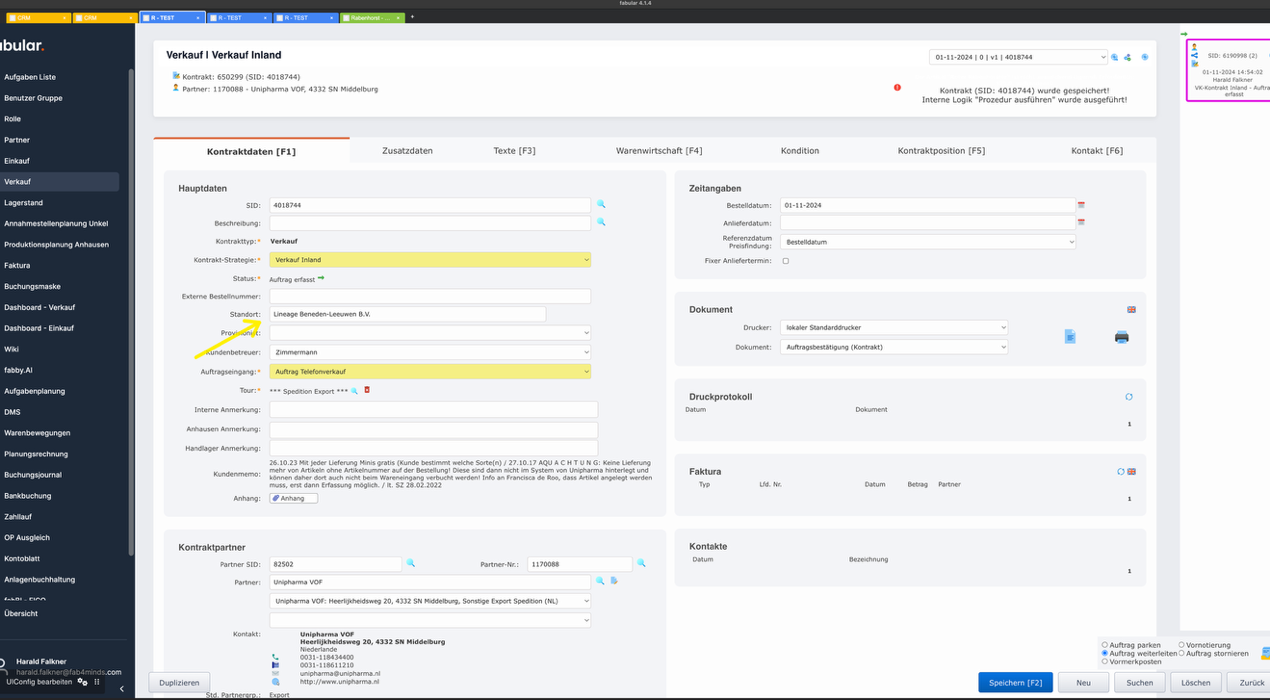Refresh the Druckprotokoll list
This screenshot has width=1270, height=700.
[1129, 394]
